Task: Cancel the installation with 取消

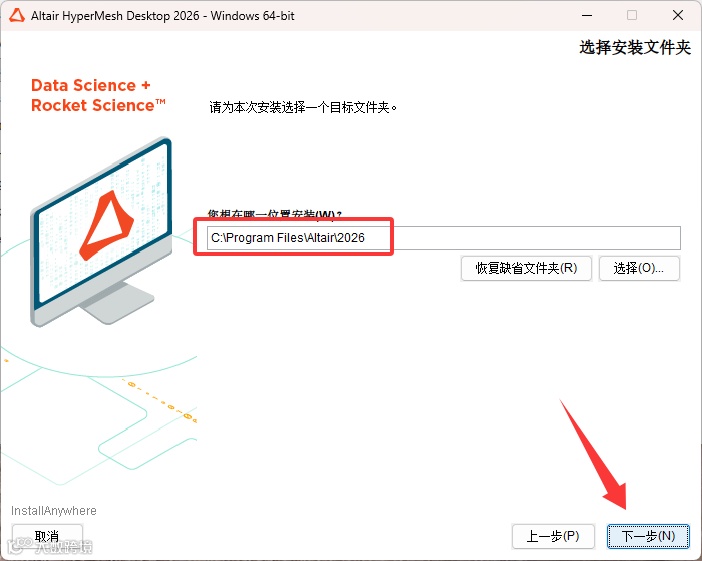Action: point(47,536)
